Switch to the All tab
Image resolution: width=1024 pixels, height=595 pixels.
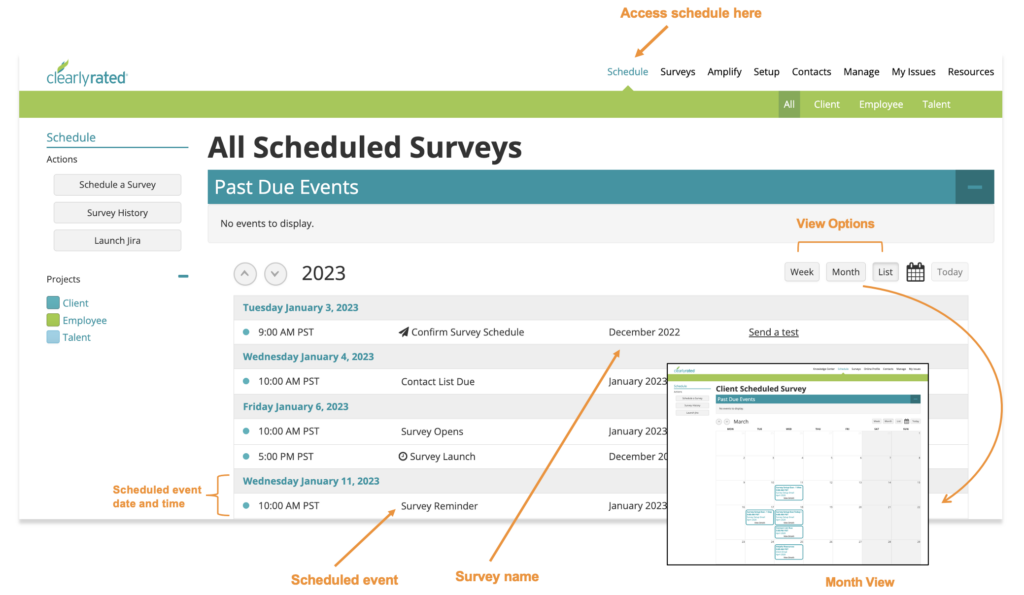pyautogui.click(x=789, y=103)
